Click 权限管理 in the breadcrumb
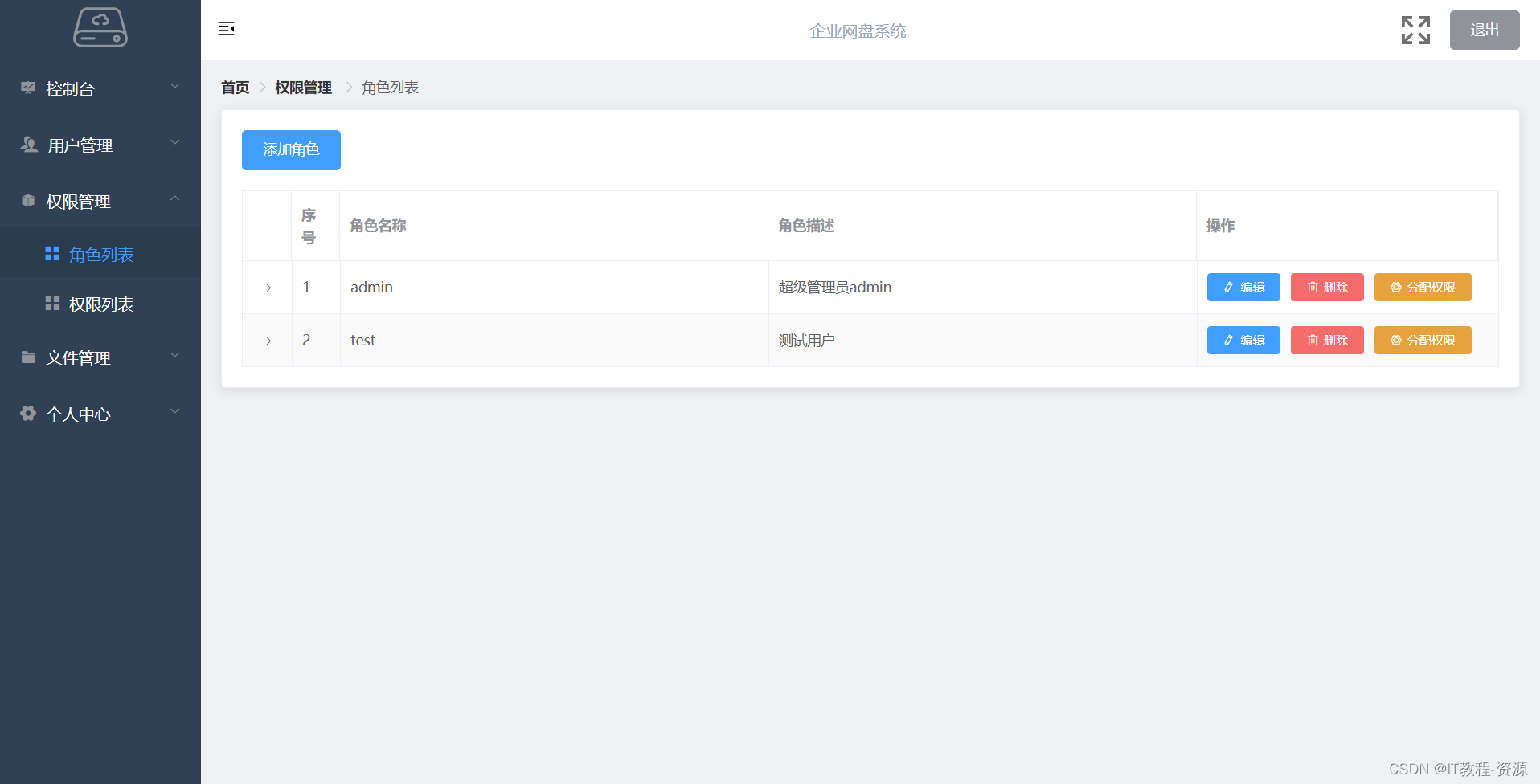1540x784 pixels. pos(303,87)
